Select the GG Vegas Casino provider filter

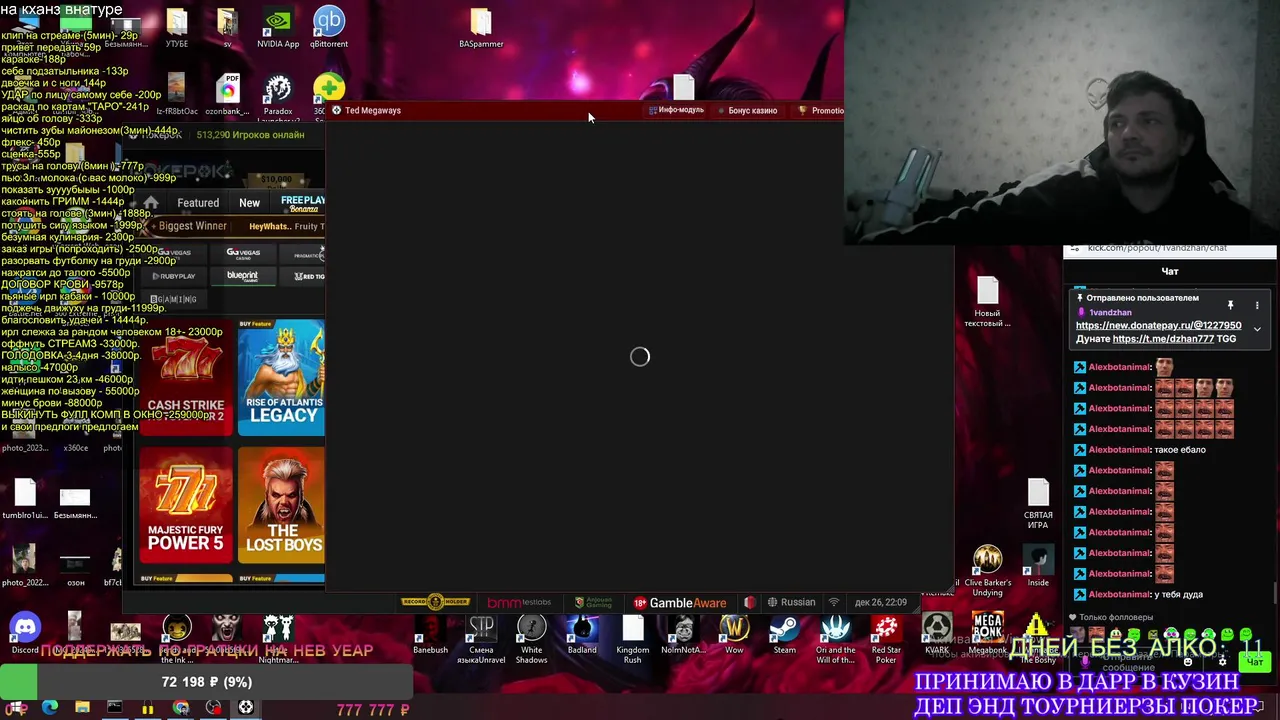coord(243,253)
